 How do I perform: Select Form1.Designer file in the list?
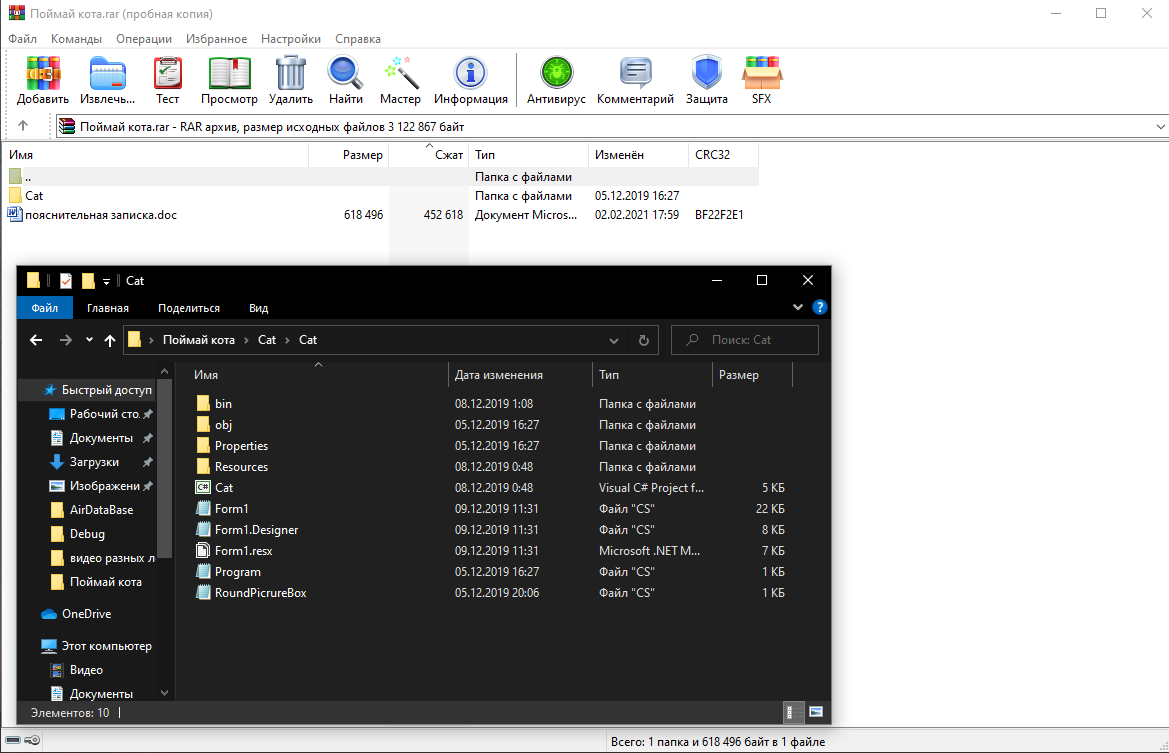tap(256, 530)
